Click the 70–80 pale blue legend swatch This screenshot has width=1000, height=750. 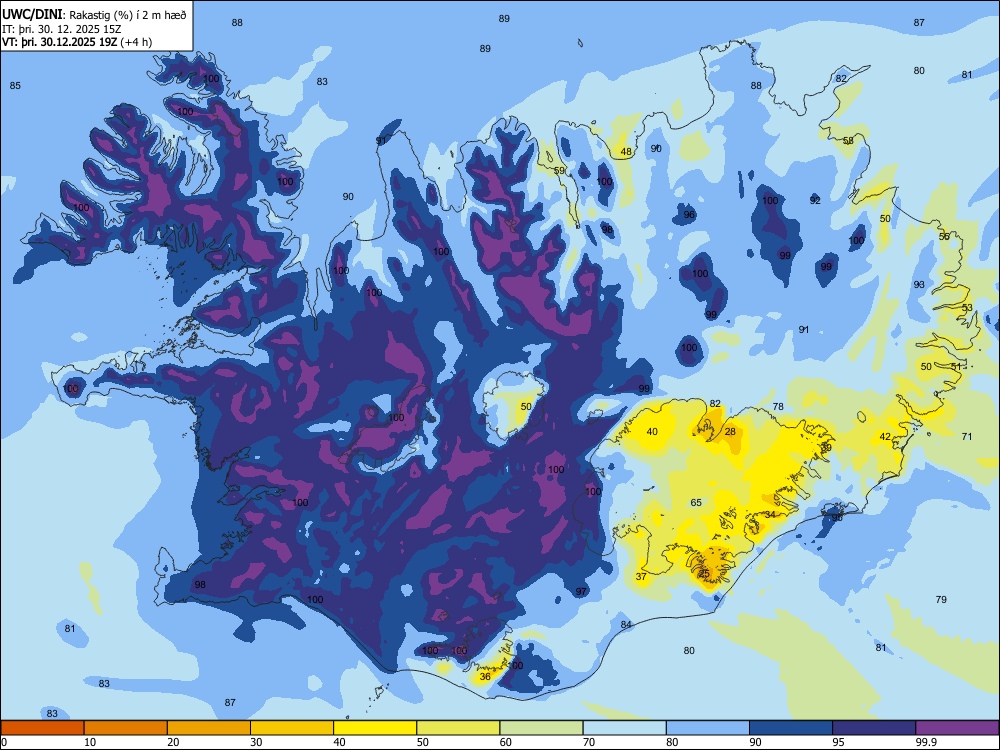[624, 728]
